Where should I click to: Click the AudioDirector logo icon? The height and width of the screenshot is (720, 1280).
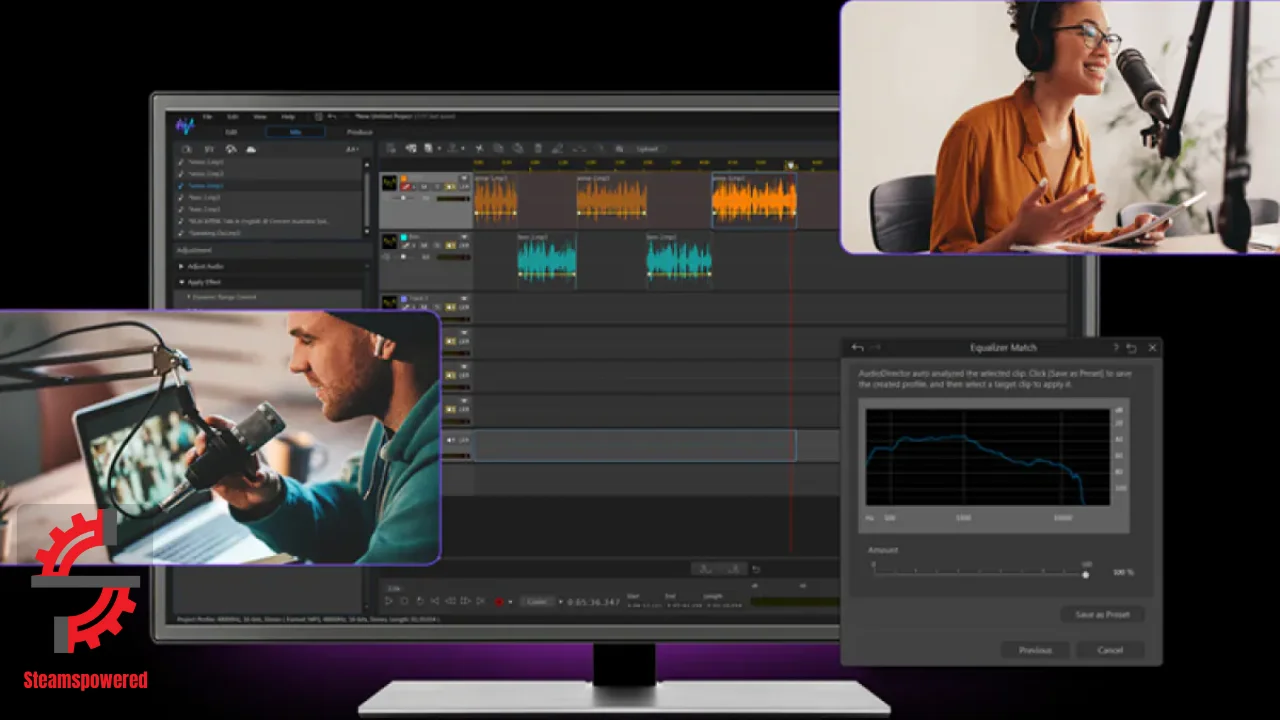pos(185,126)
